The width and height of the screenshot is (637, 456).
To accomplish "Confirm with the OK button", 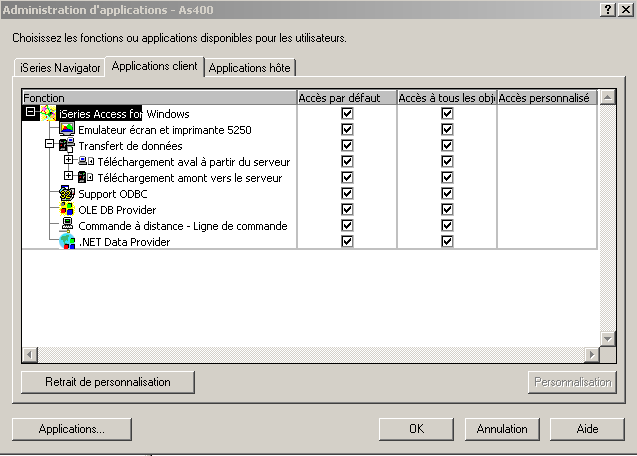I will point(416,429).
